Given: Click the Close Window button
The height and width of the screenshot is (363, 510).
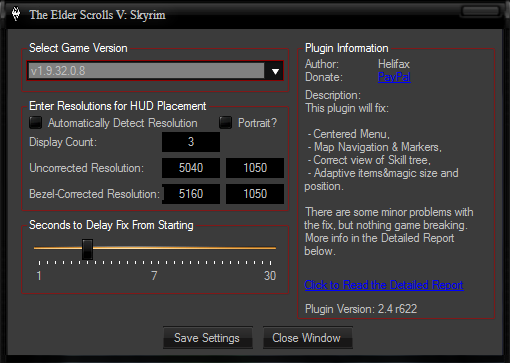Looking at the screenshot, I should pos(307,338).
